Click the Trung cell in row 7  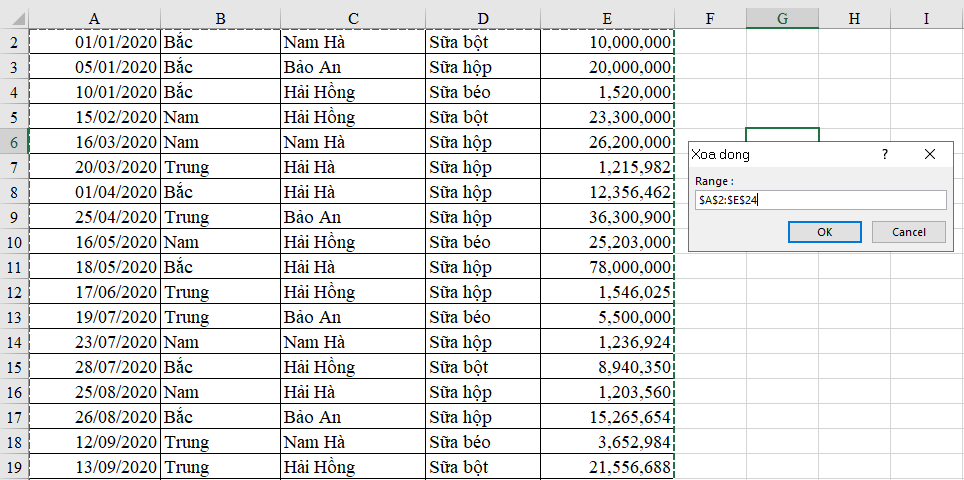[220, 167]
